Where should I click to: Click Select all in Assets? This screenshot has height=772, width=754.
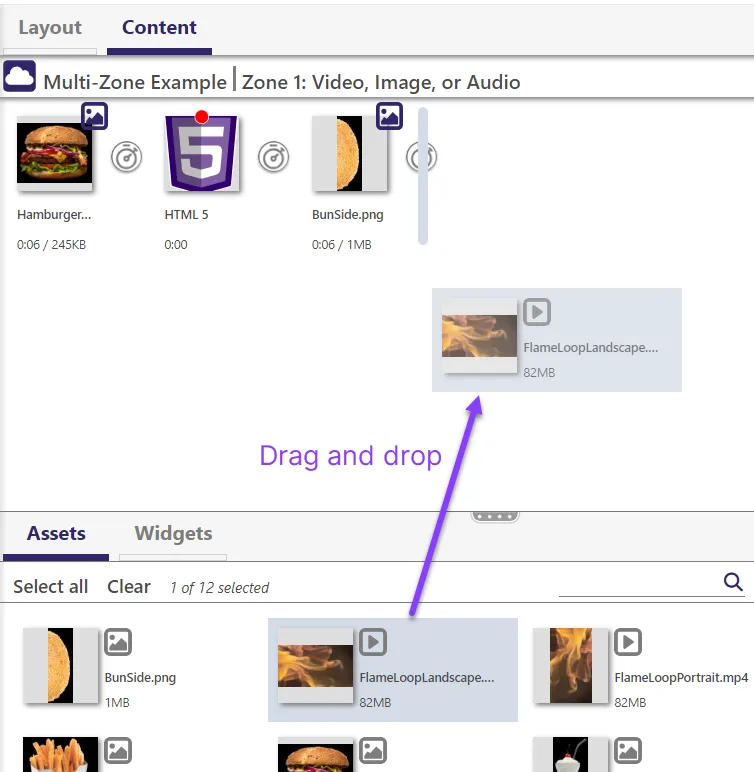pos(51,587)
